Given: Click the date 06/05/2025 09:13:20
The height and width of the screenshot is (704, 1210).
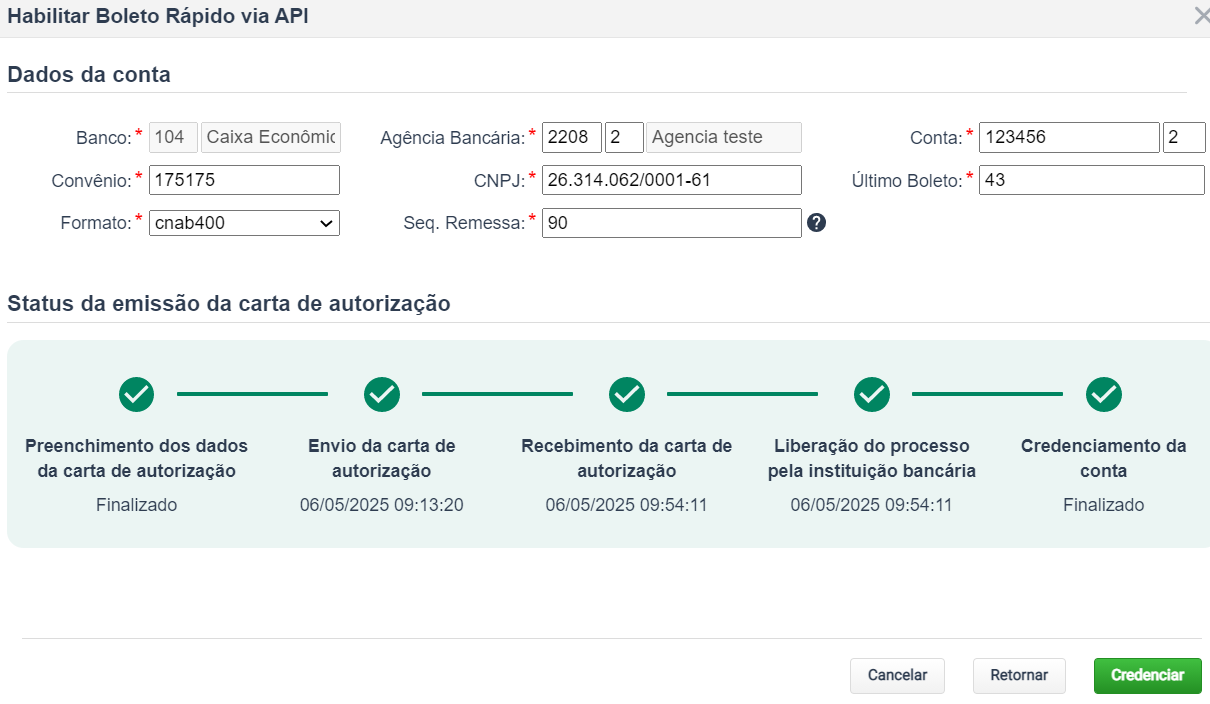Looking at the screenshot, I should click(382, 505).
